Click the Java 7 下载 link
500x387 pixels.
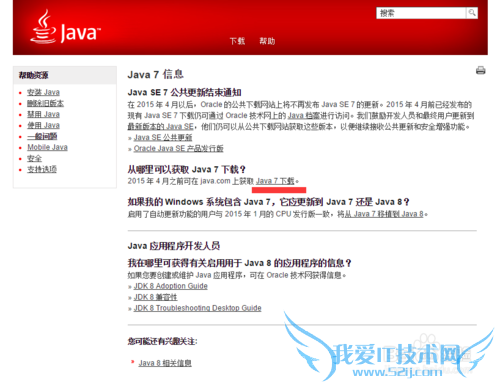click(275, 181)
